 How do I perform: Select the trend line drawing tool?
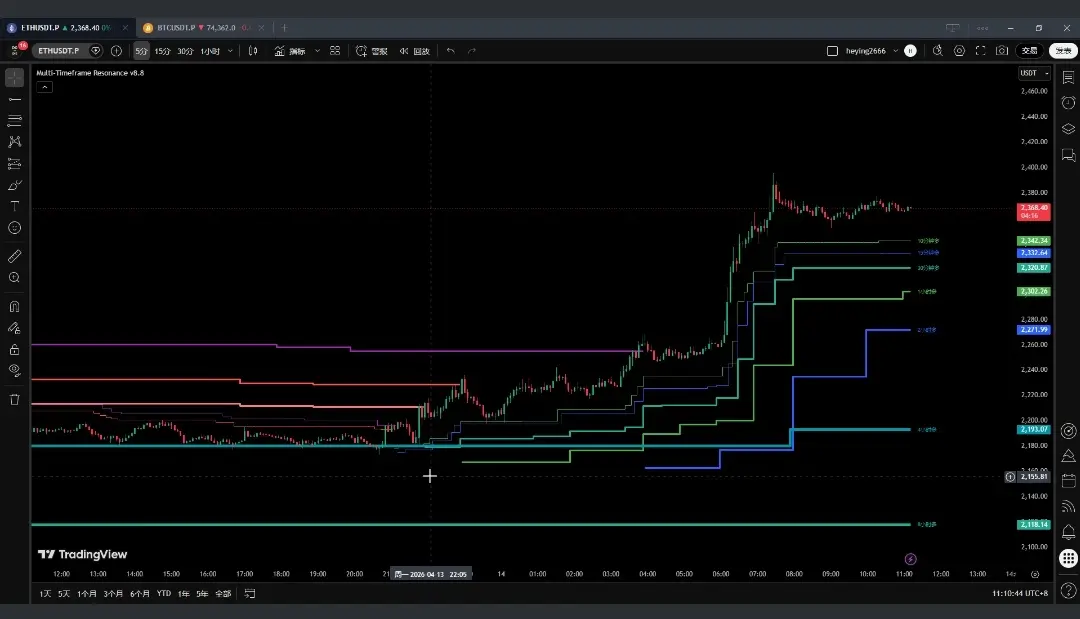[14, 100]
